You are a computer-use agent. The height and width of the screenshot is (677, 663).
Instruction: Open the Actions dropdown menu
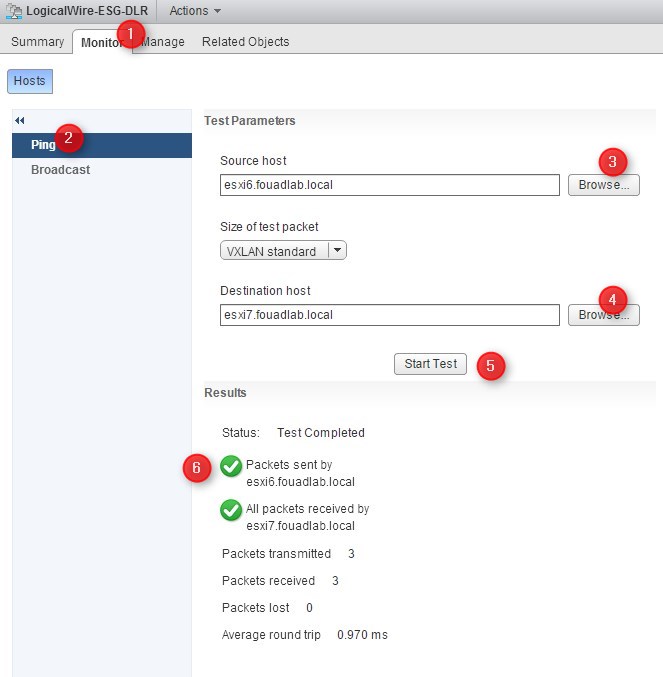(195, 11)
